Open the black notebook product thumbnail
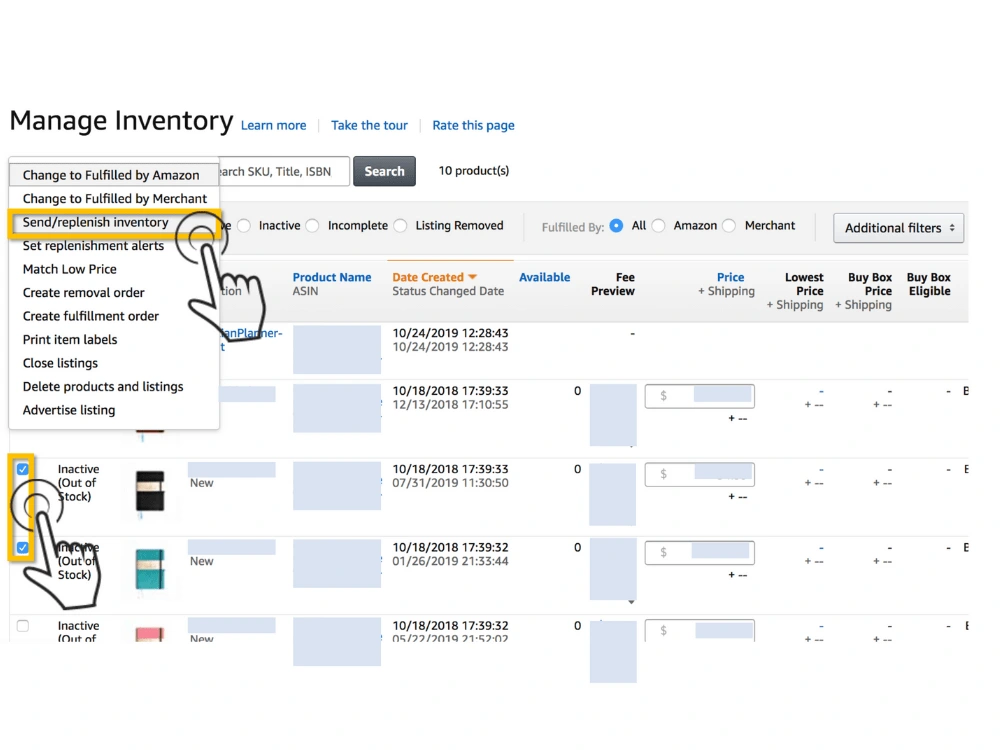The height and width of the screenshot is (750, 1000). (150, 491)
